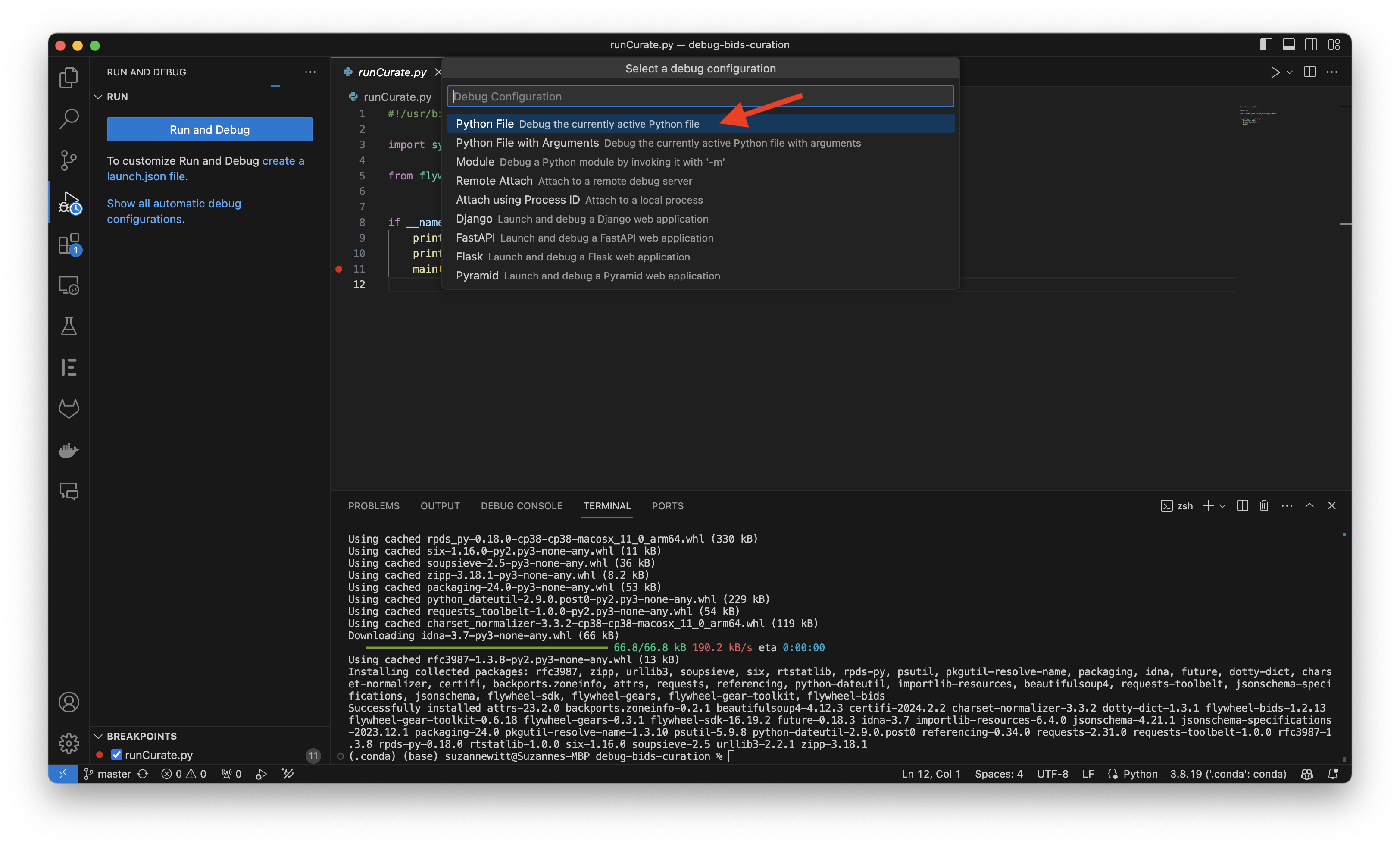Kill the terminal with trash icon
This screenshot has height=847, width=1400.
pos(1264,505)
